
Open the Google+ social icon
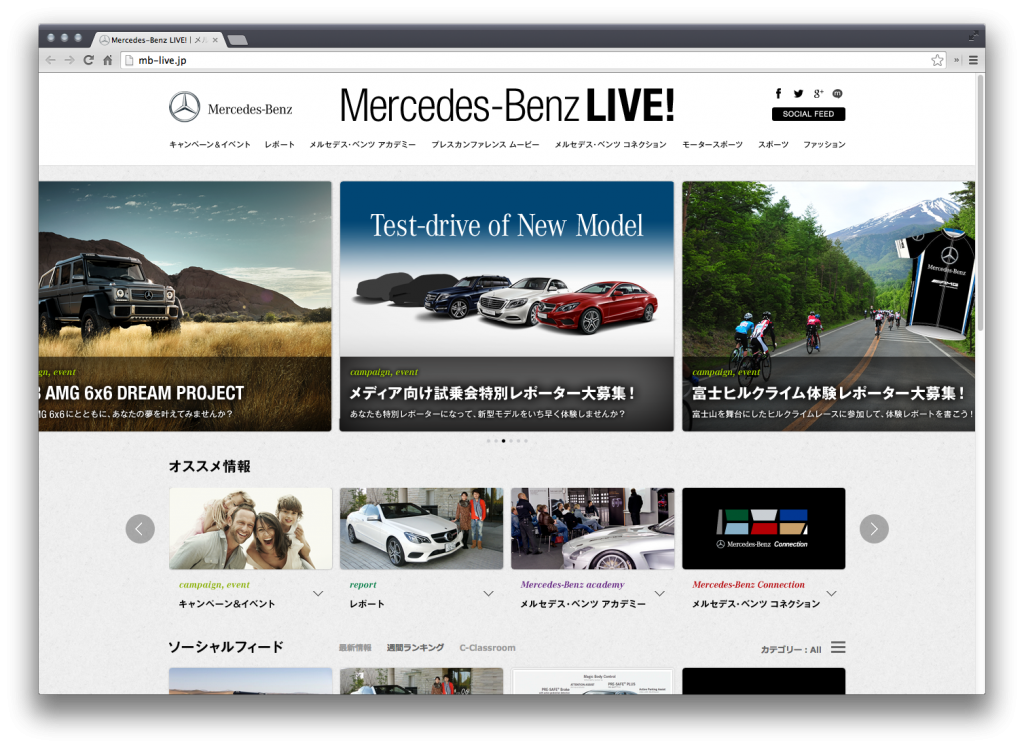click(x=818, y=93)
